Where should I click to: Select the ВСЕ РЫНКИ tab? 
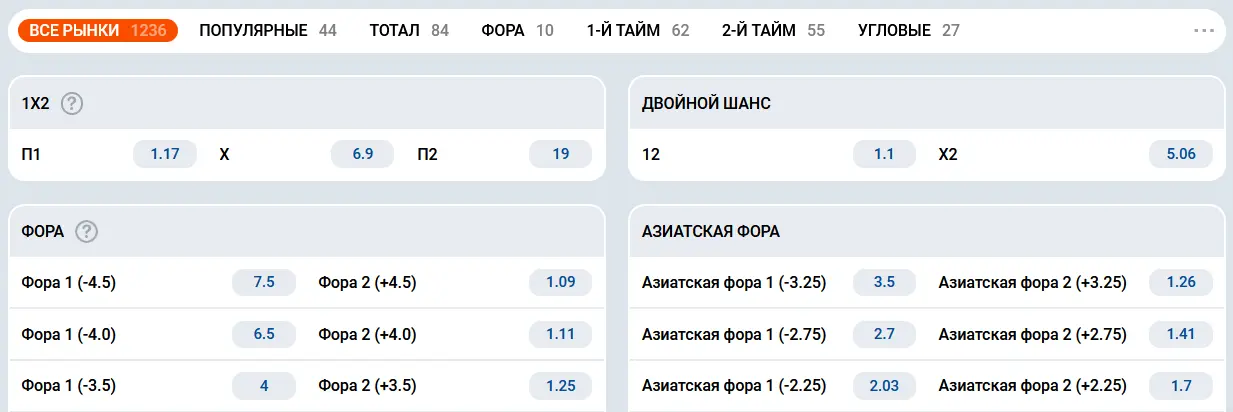97,30
